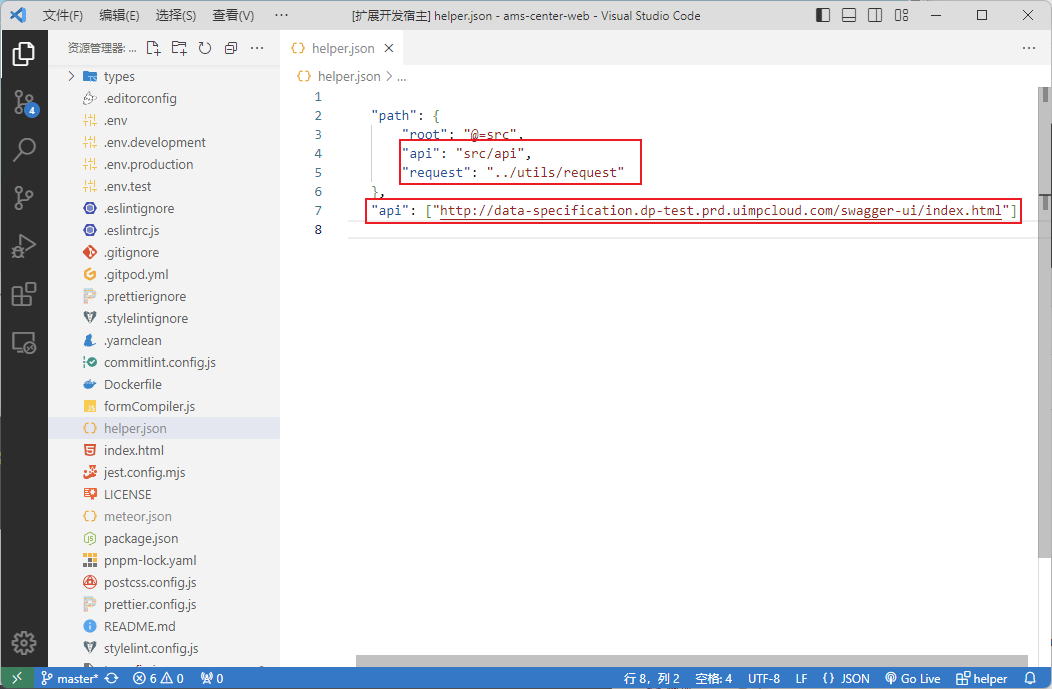This screenshot has height=689, width=1052.
Task: Toggle the bottom panel layout button
Action: pos(849,16)
